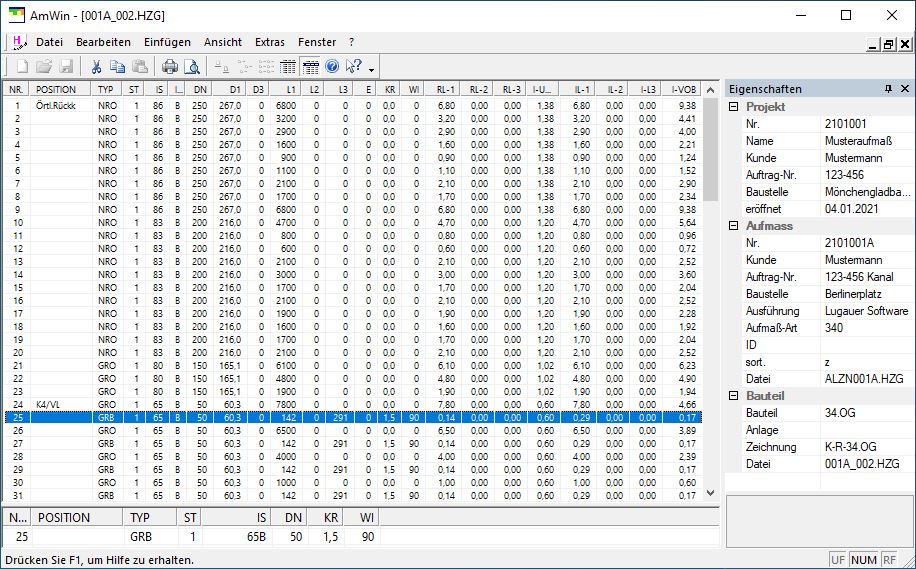The width and height of the screenshot is (916, 569).
Task: Open toolbar options dropdown arrow
Action: [372, 70]
